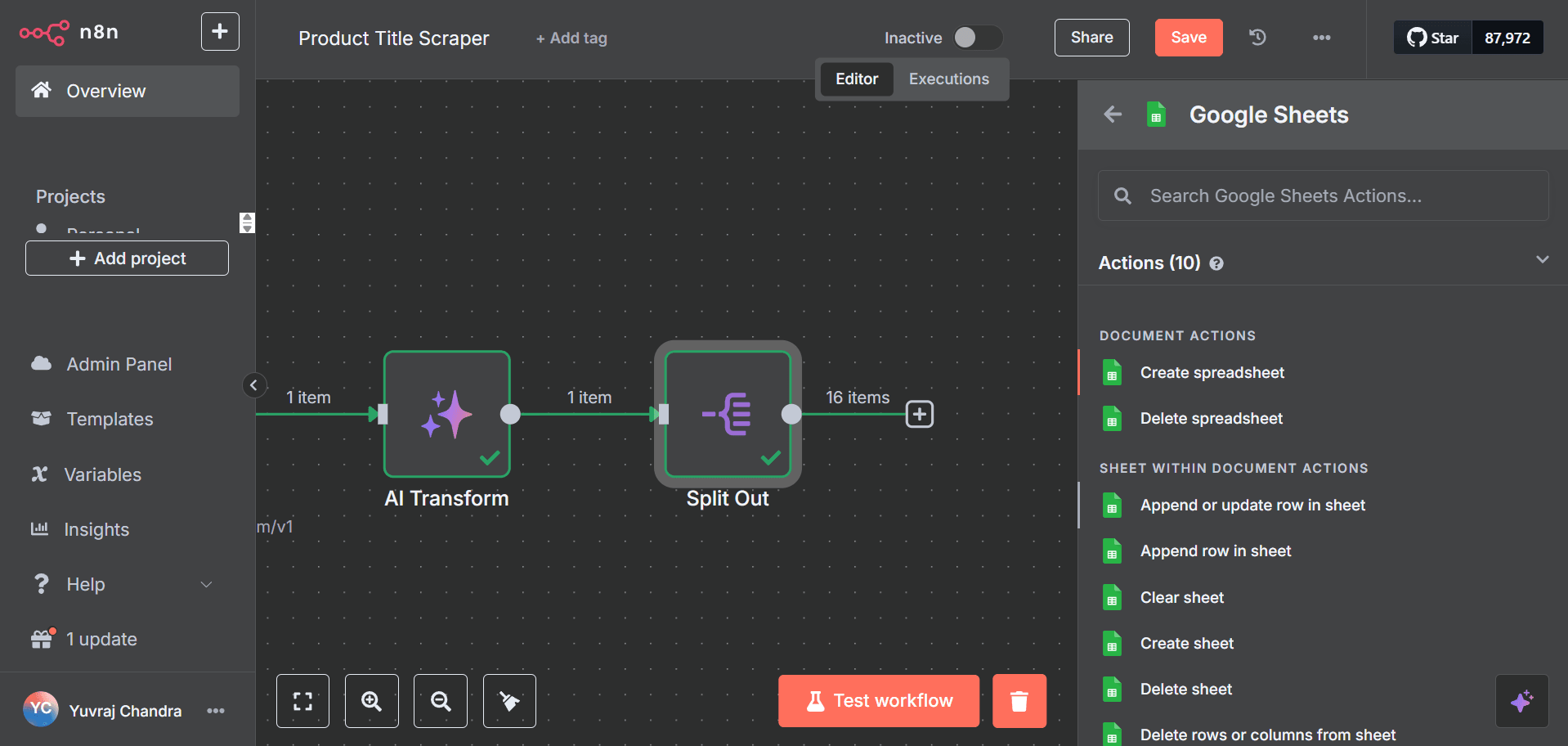1568x746 pixels.
Task: Click the n8n logo icon
Action: tap(44, 33)
